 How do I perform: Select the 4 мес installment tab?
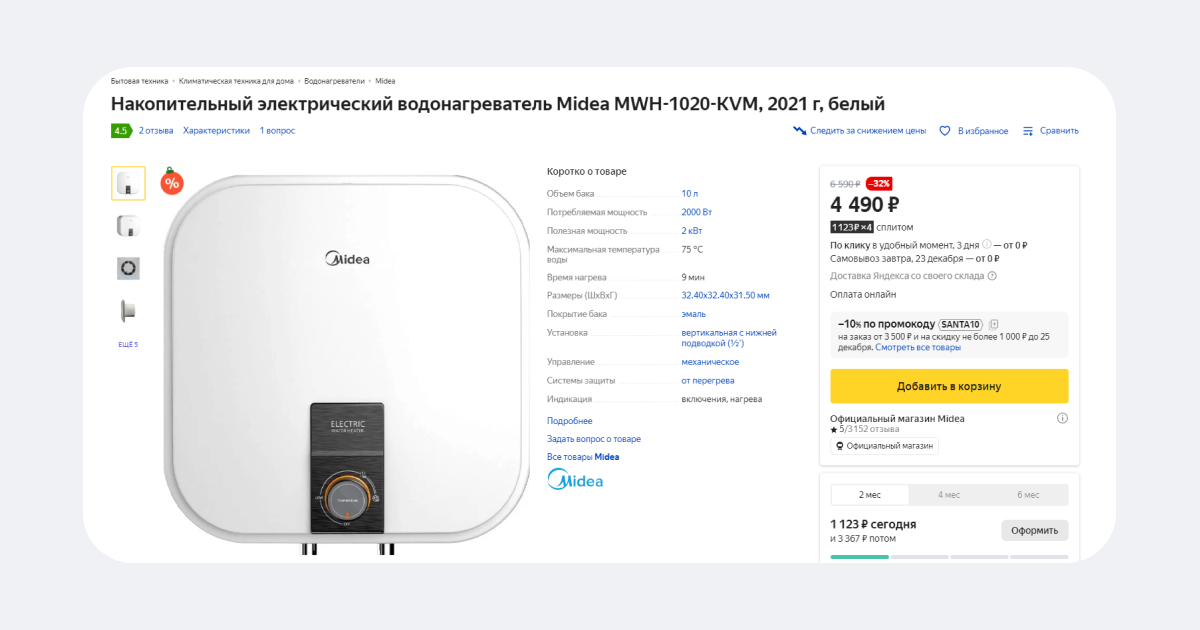click(x=949, y=495)
